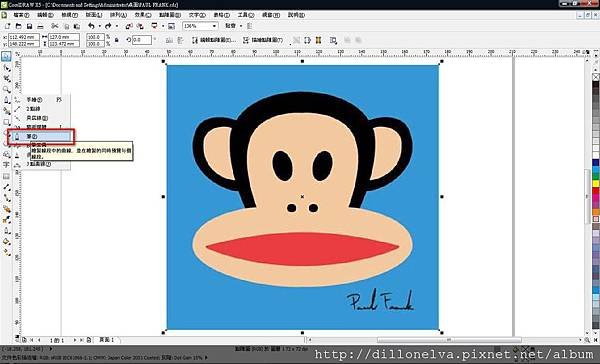Screen dimensions: 600x364
Task: Click the width field 127.0 mm
Action: [64, 37]
